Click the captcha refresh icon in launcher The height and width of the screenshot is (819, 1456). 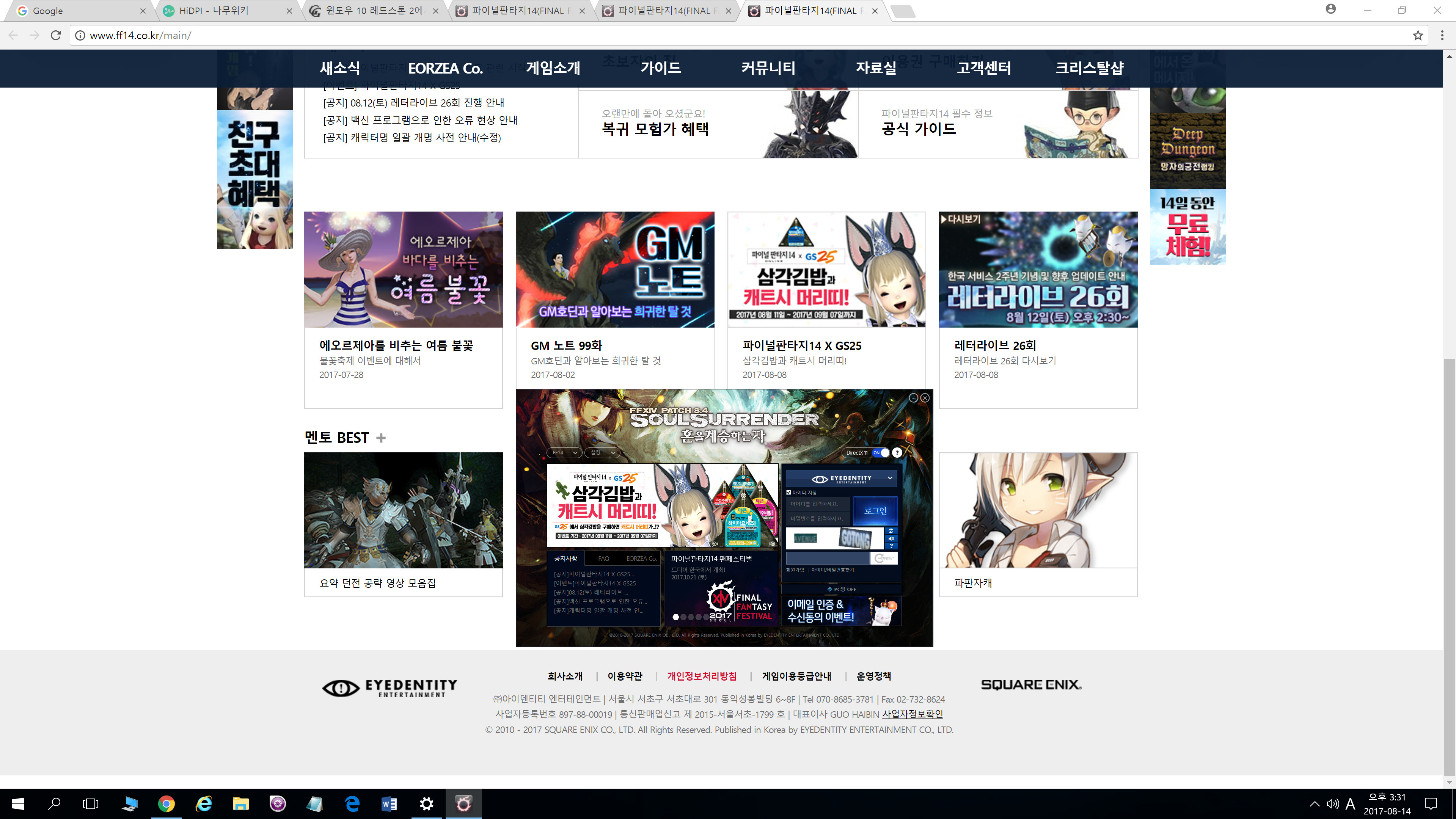point(891,531)
